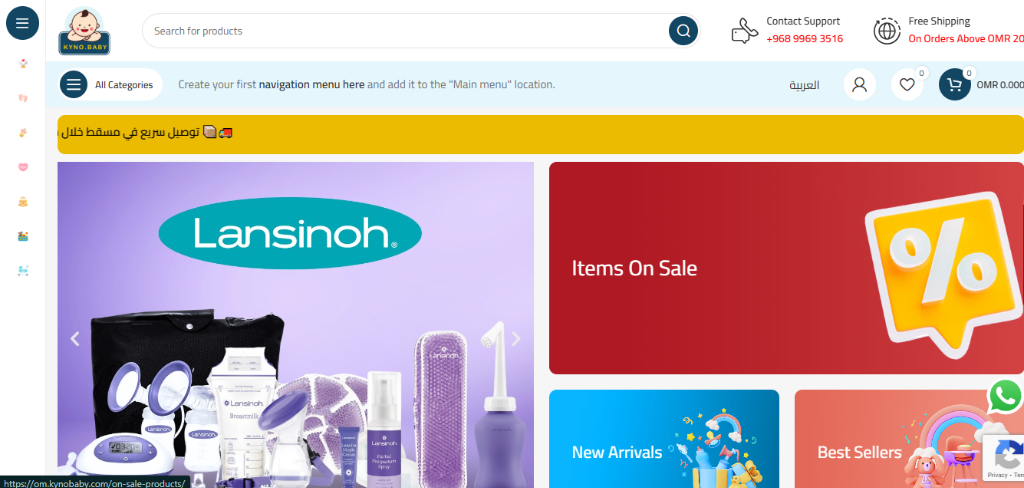Go to previous slide in Lansinoh banner
The image size is (1024, 488).
tap(74, 338)
